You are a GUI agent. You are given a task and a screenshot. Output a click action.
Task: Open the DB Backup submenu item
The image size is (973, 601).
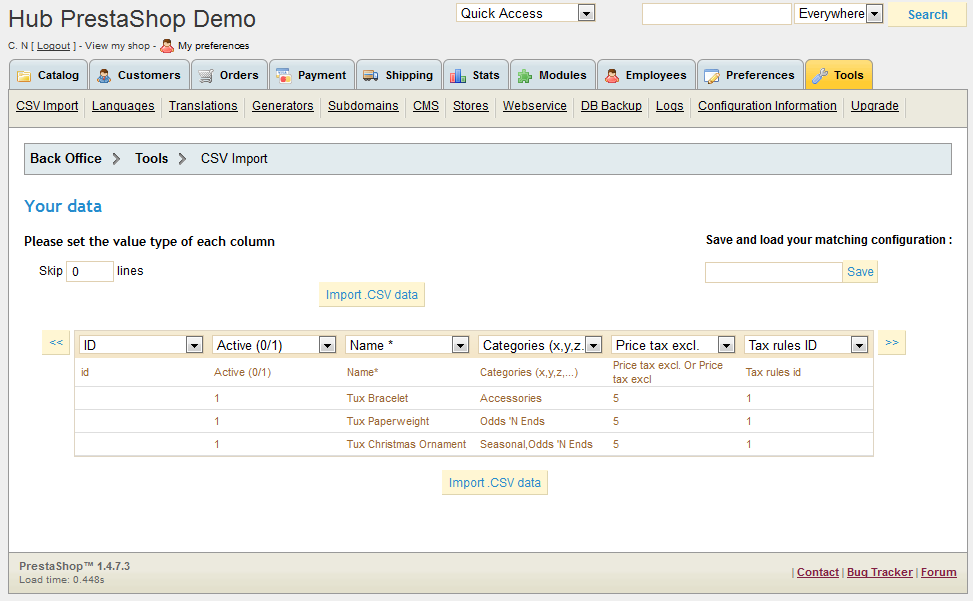pyautogui.click(x=611, y=106)
